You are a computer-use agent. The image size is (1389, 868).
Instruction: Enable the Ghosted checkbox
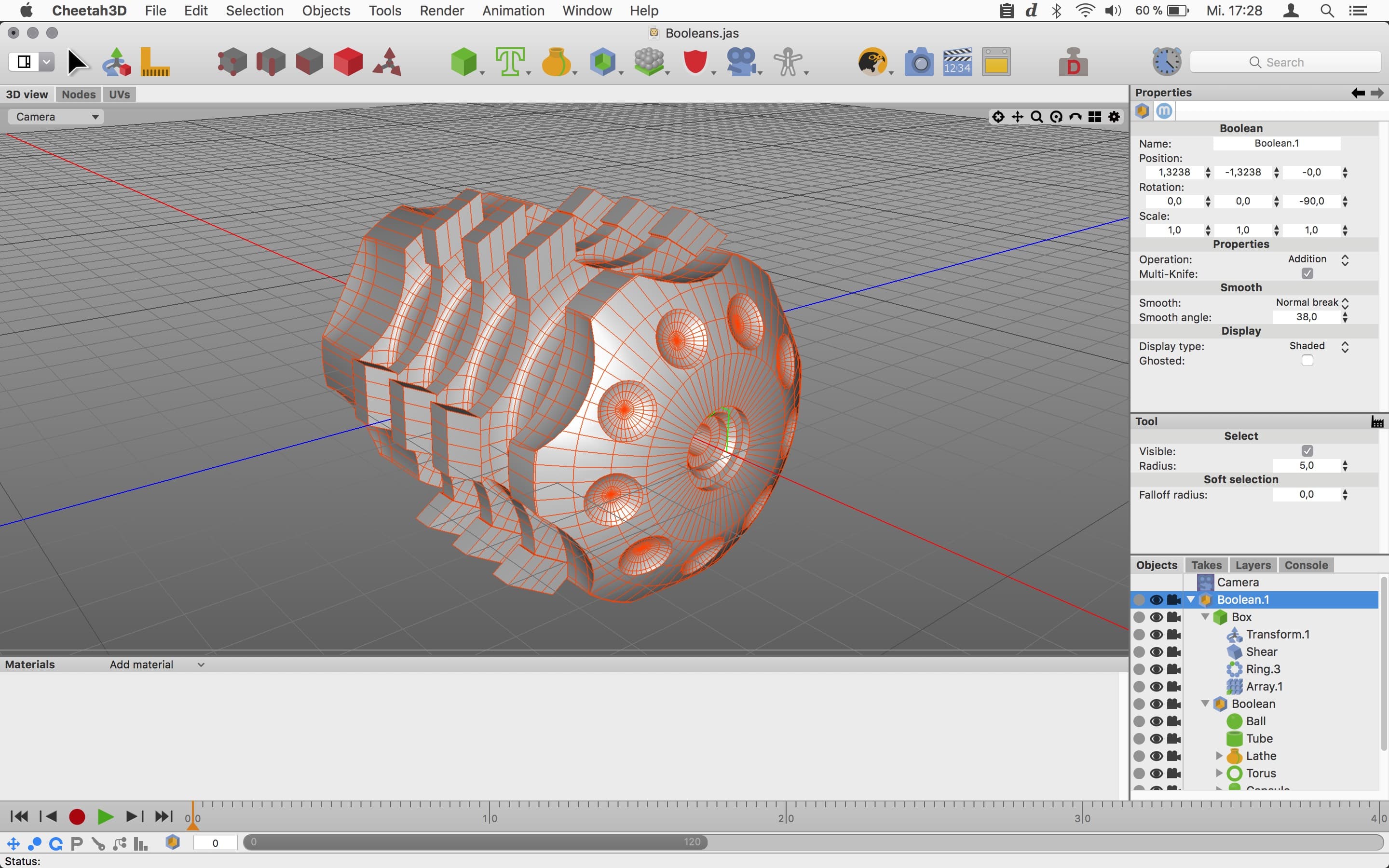[1307, 361]
